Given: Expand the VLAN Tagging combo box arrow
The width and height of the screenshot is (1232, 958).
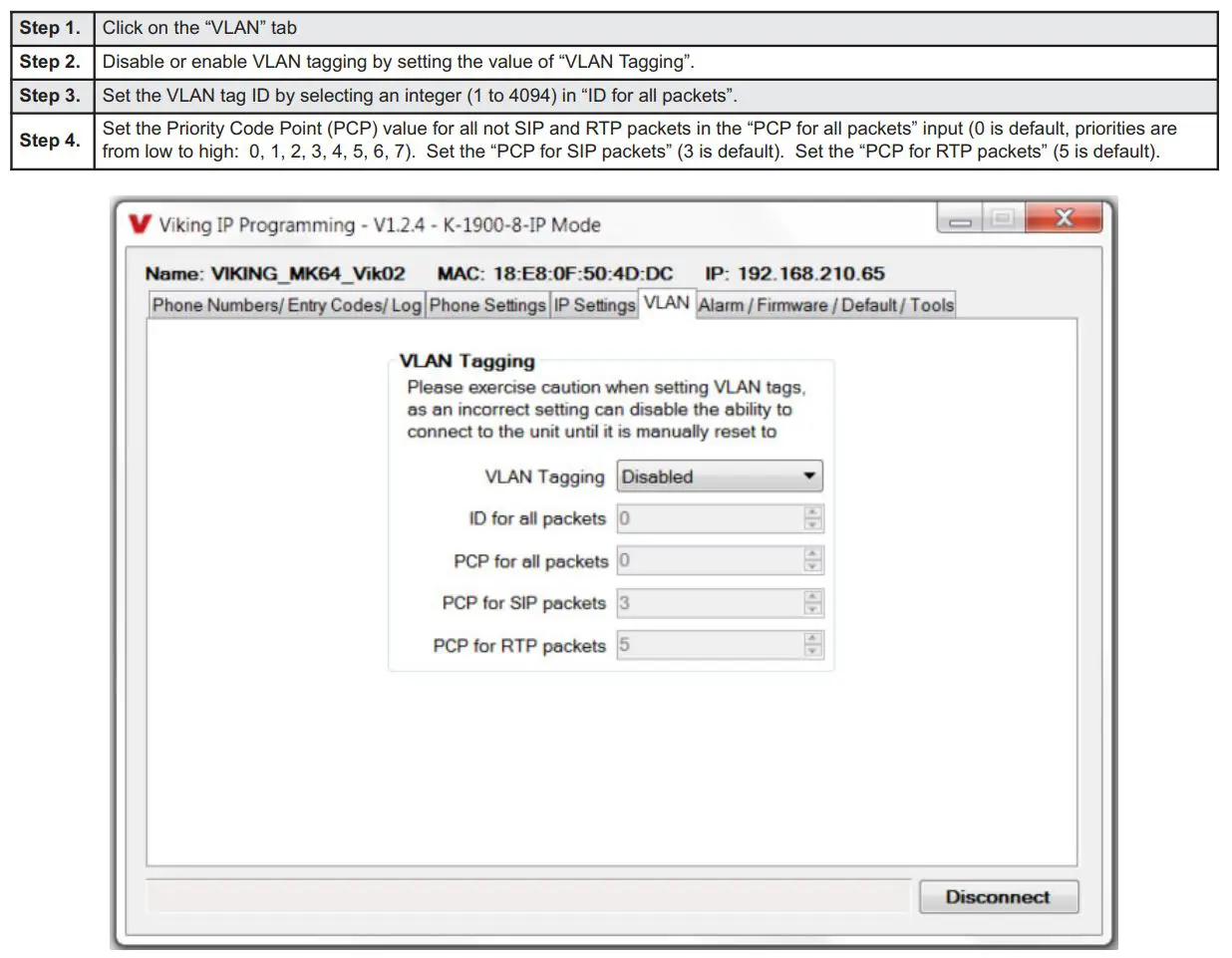Looking at the screenshot, I should pyautogui.click(x=810, y=477).
